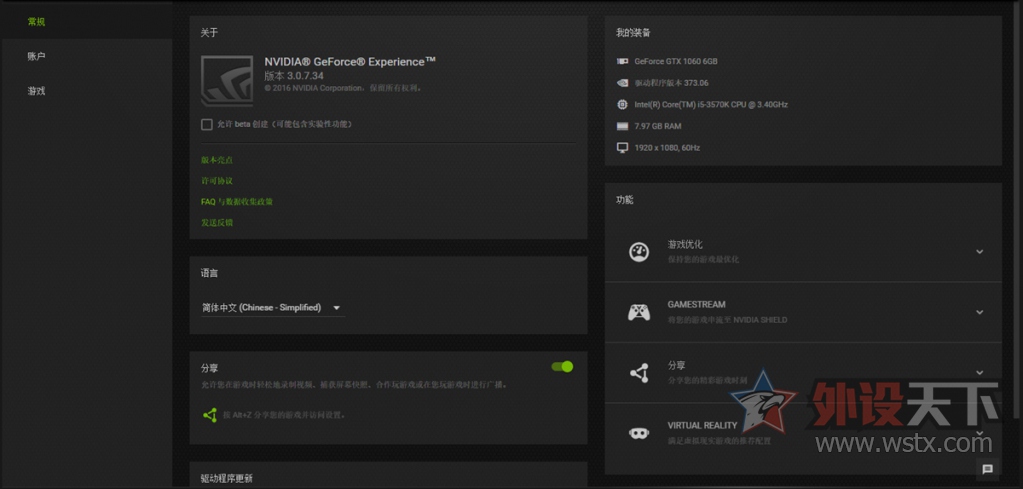Turn off the 分享 share toggle switch
The height and width of the screenshot is (489, 1023).
(x=562, y=366)
